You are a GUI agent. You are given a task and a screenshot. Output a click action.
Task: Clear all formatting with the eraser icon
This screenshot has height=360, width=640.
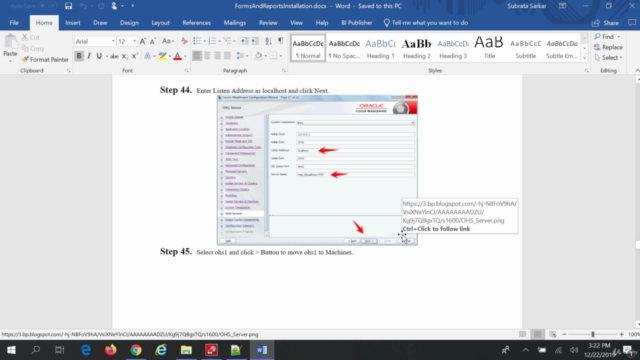click(184, 41)
